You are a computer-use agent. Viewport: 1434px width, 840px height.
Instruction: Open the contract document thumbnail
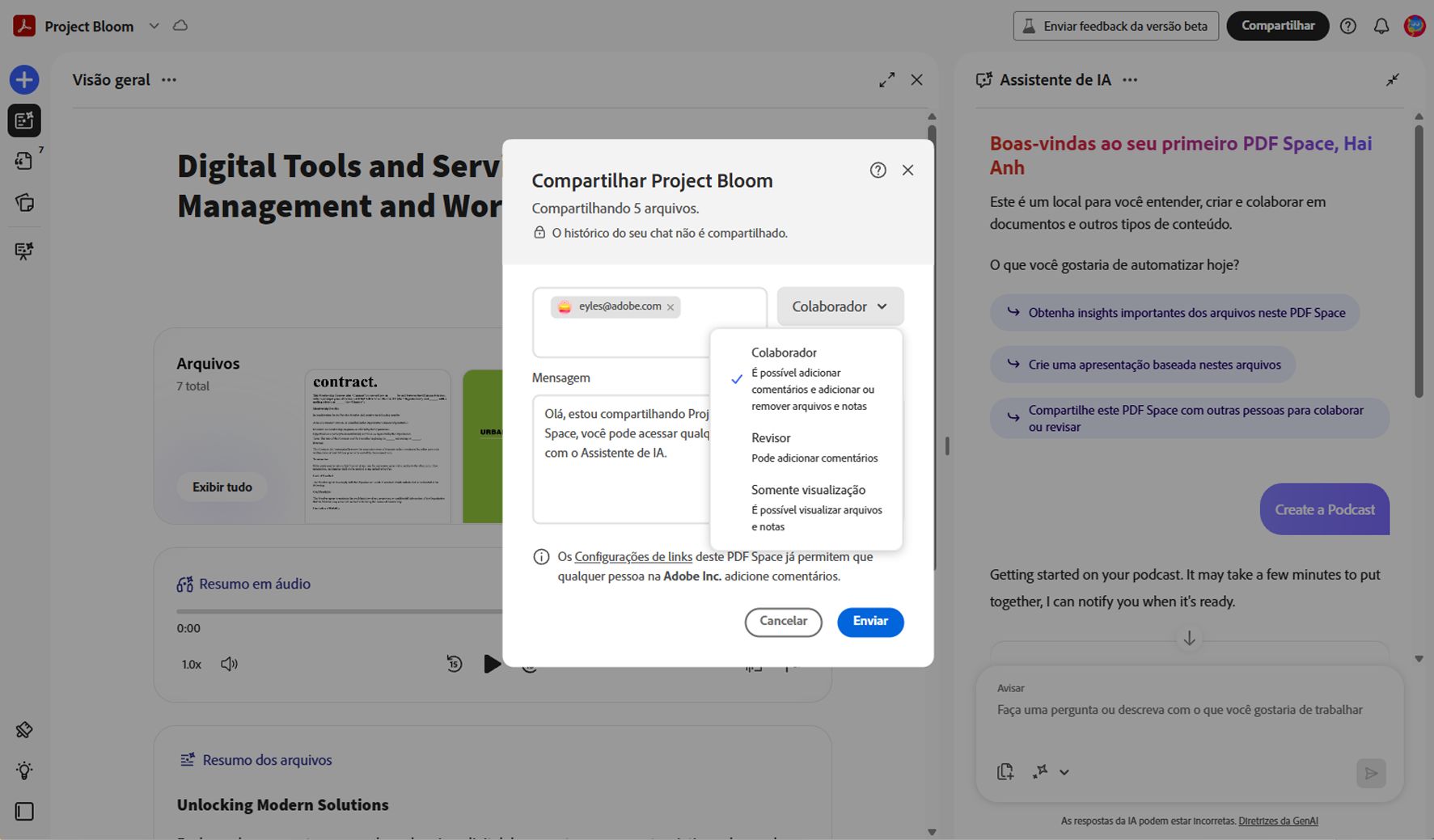click(x=378, y=446)
